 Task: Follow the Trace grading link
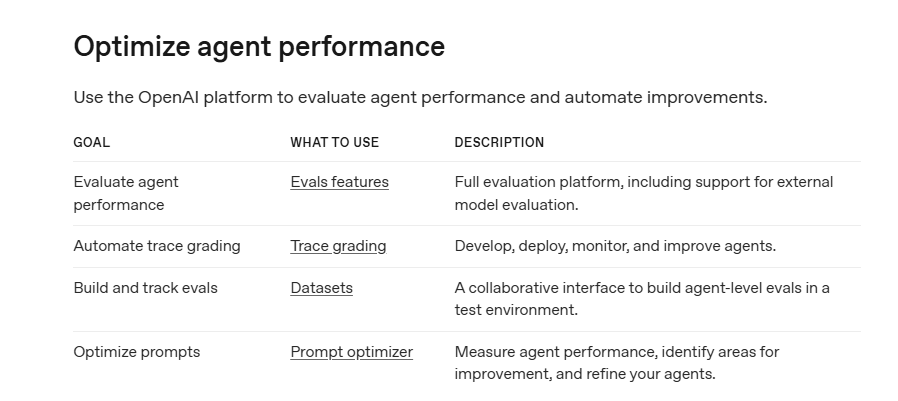point(338,246)
